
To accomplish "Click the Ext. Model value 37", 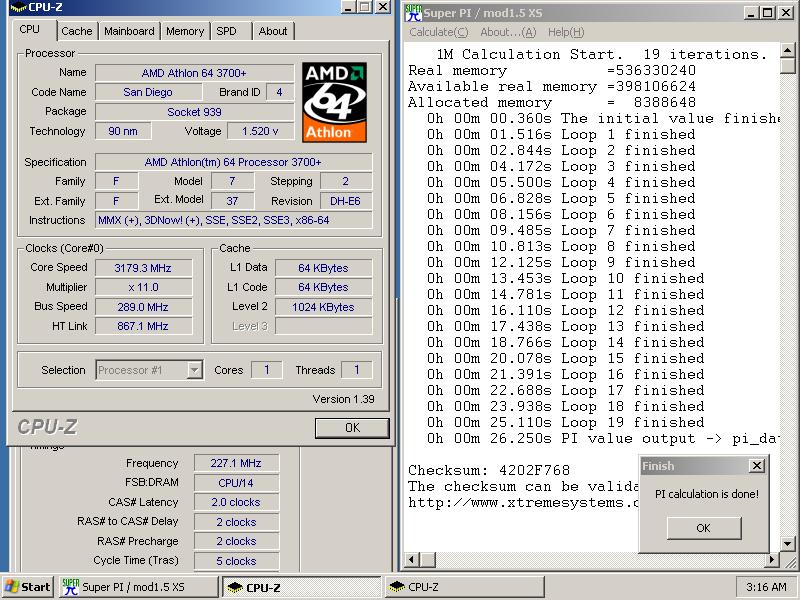I will [x=233, y=201].
